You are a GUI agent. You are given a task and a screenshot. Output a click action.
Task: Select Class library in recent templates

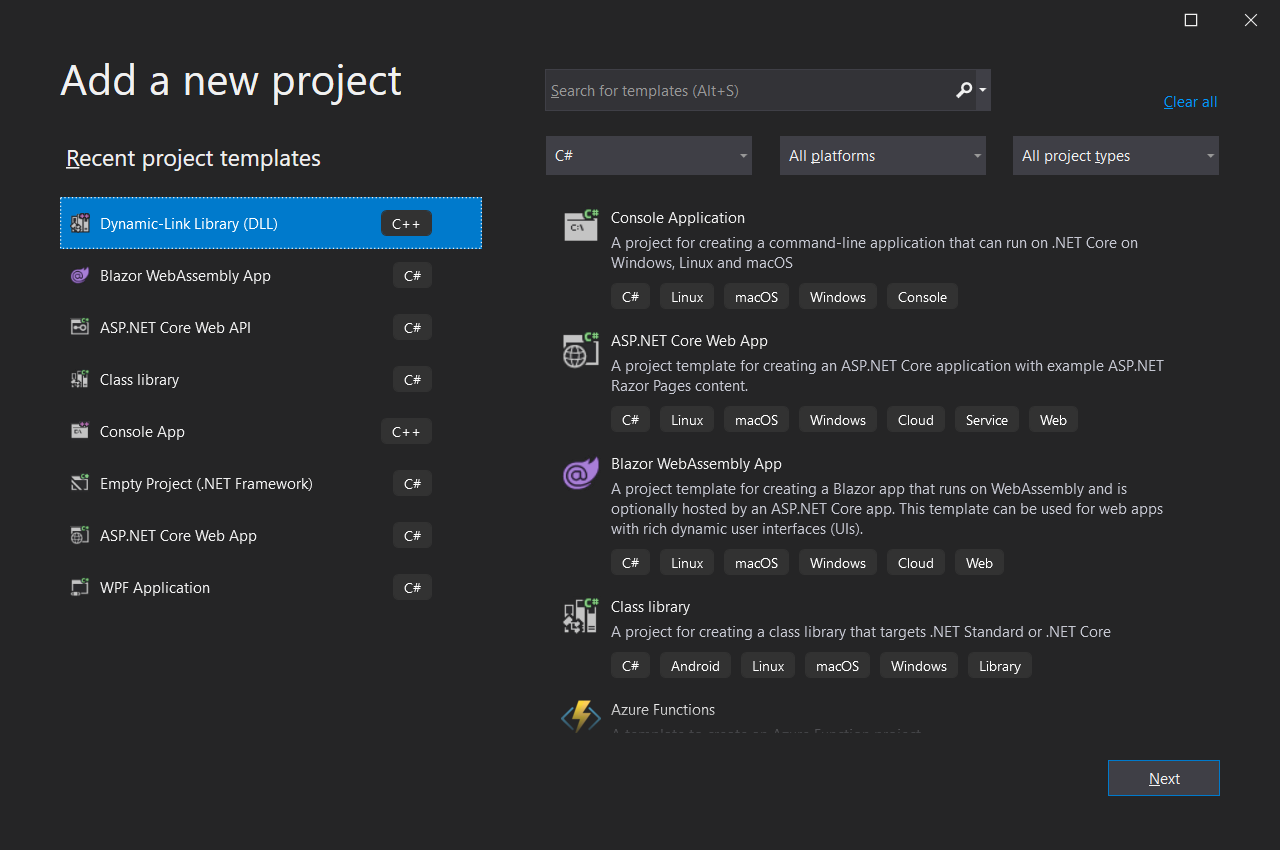pyautogui.click(x=271, y=379)
